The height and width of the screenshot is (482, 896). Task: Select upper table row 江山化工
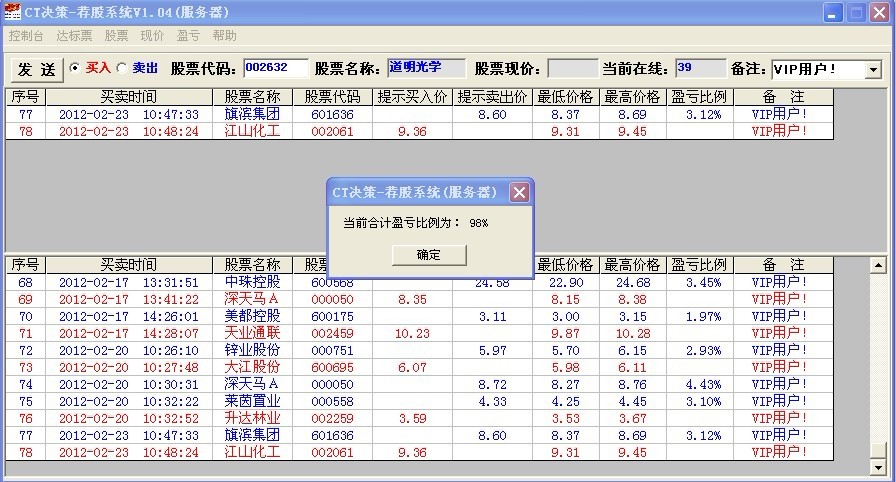[419, 131]
